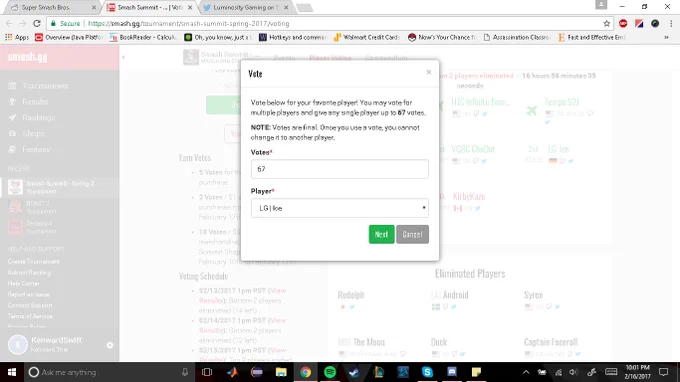Click the address bar URL
This screenshot has height=382, width=680.
(188, 23)
